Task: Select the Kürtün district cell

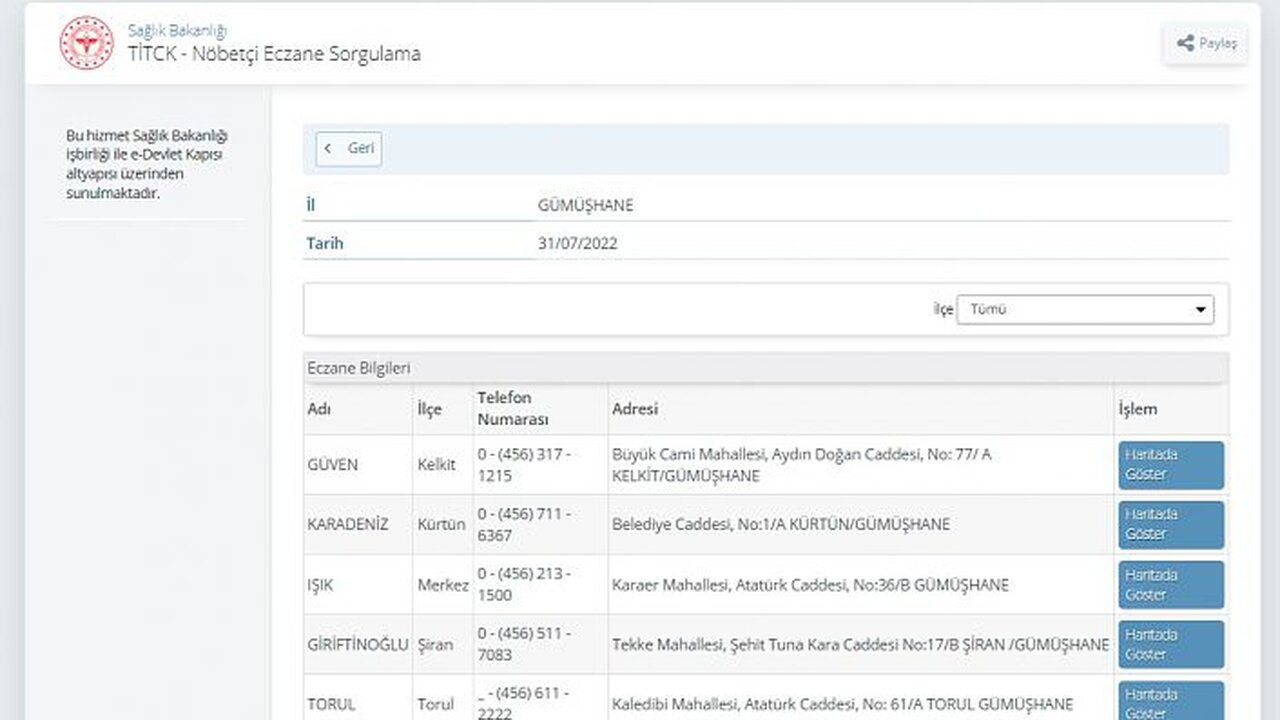Action: click(441, 525)
